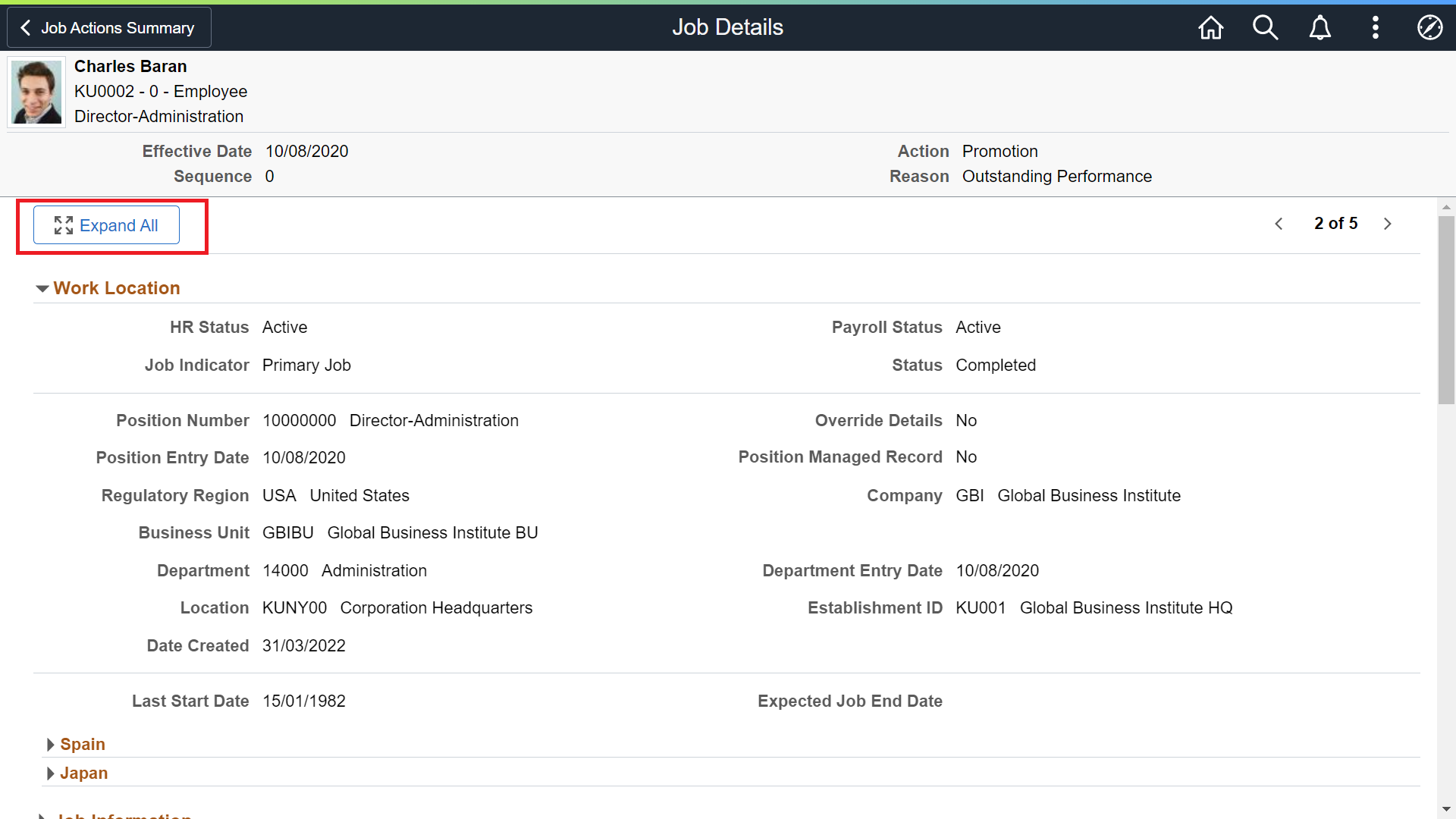This screenshot has width=1456, height=819.
Task: Open the Notifications bell
Action: (x=1320, y=28)
